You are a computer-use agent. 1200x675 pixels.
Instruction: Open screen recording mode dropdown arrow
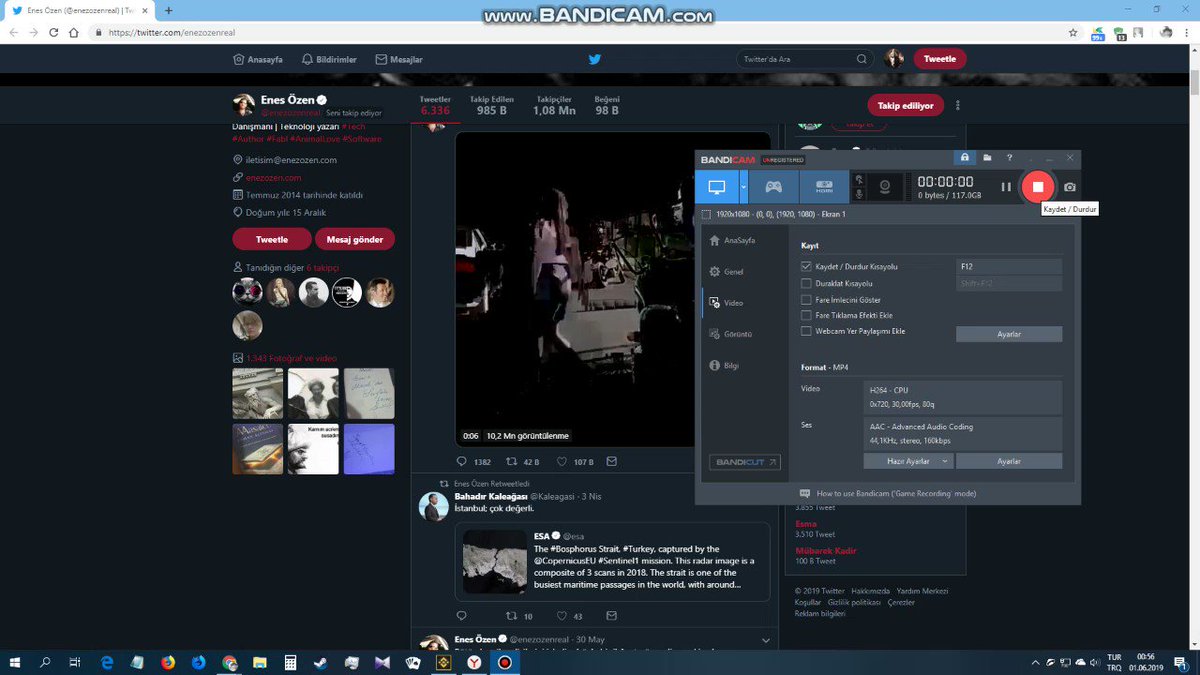(x=743, y=187)
